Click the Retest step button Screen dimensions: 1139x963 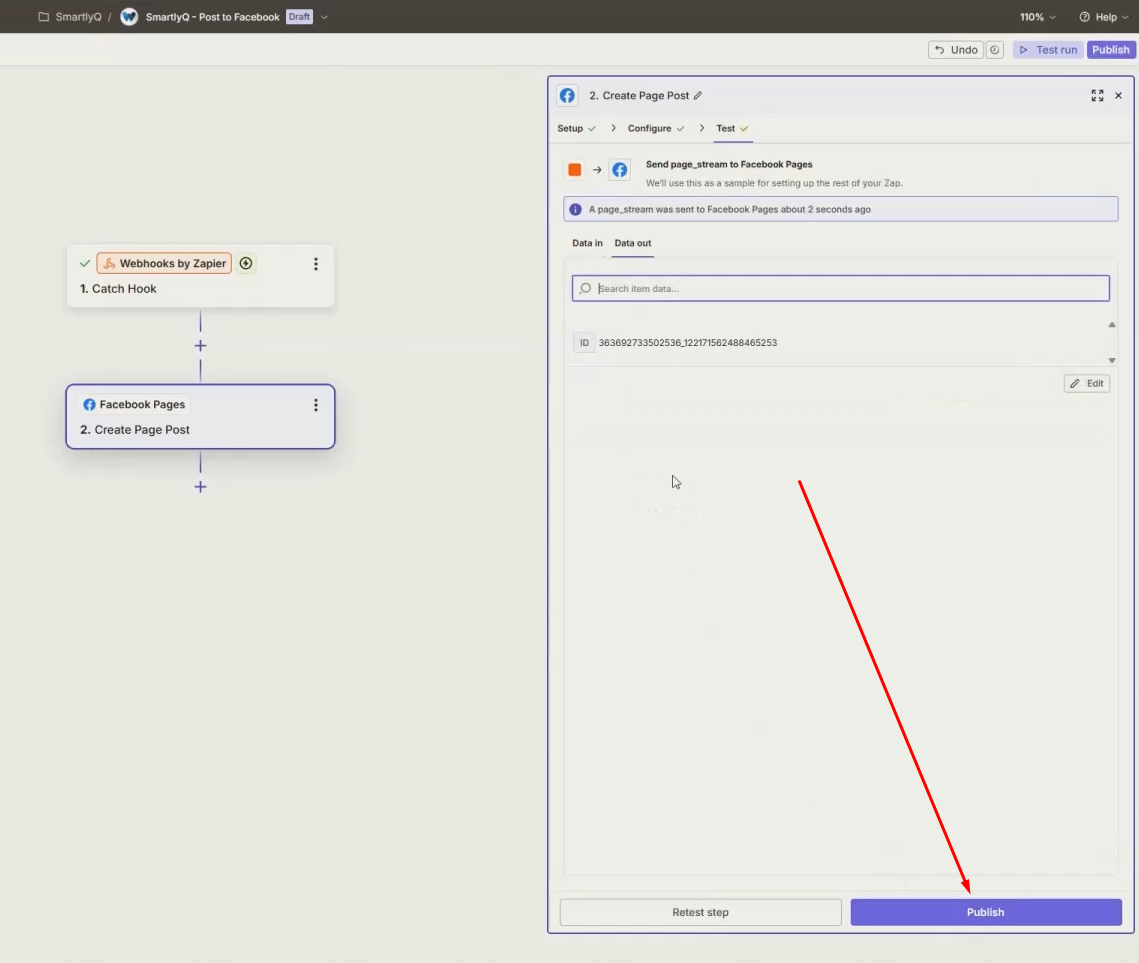(x=700, y=912)
